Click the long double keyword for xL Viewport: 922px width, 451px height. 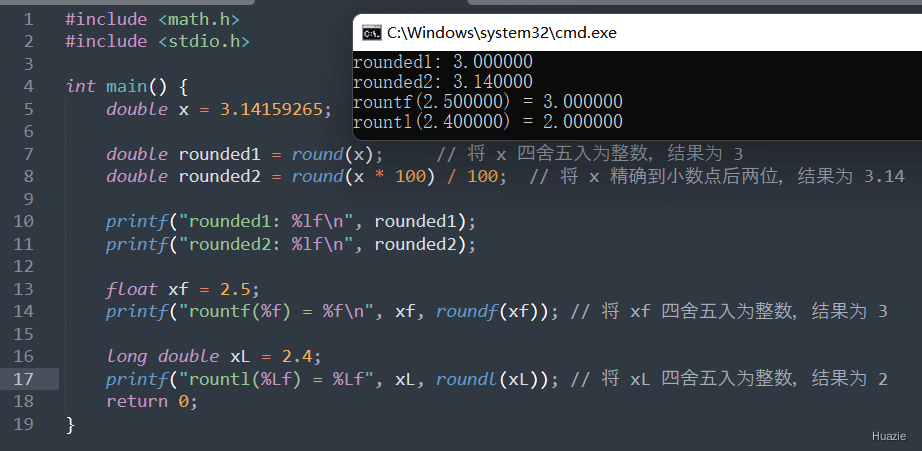(162, 356)
